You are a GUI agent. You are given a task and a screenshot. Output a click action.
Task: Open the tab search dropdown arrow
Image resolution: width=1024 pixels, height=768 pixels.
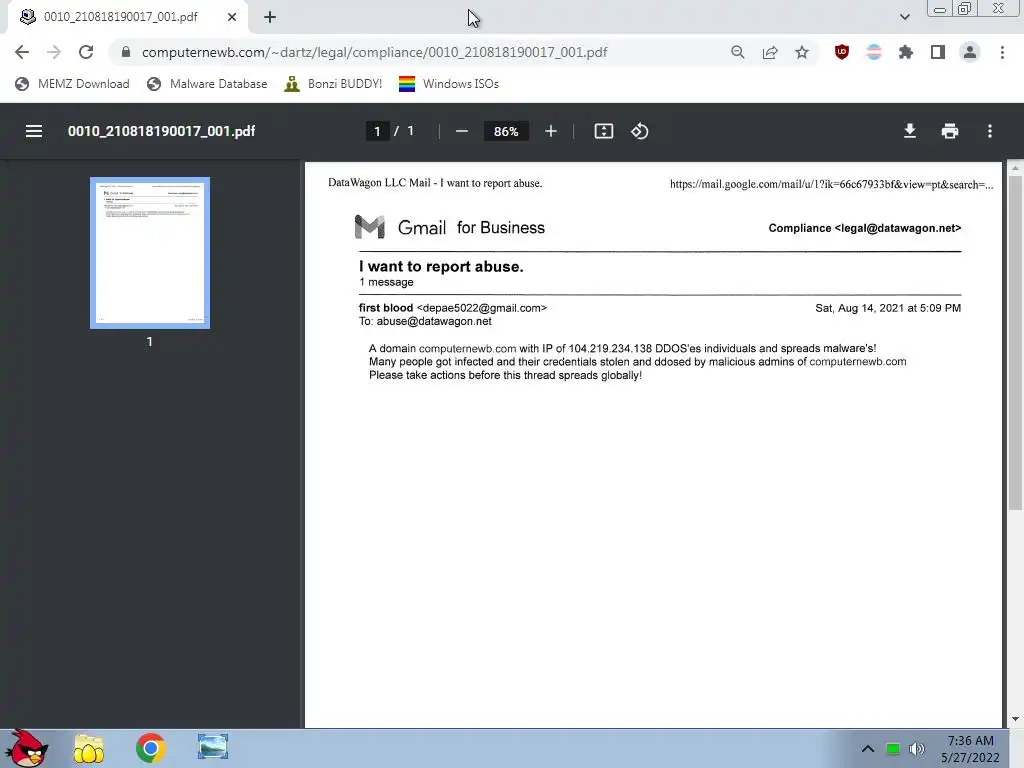click(904, 17)
